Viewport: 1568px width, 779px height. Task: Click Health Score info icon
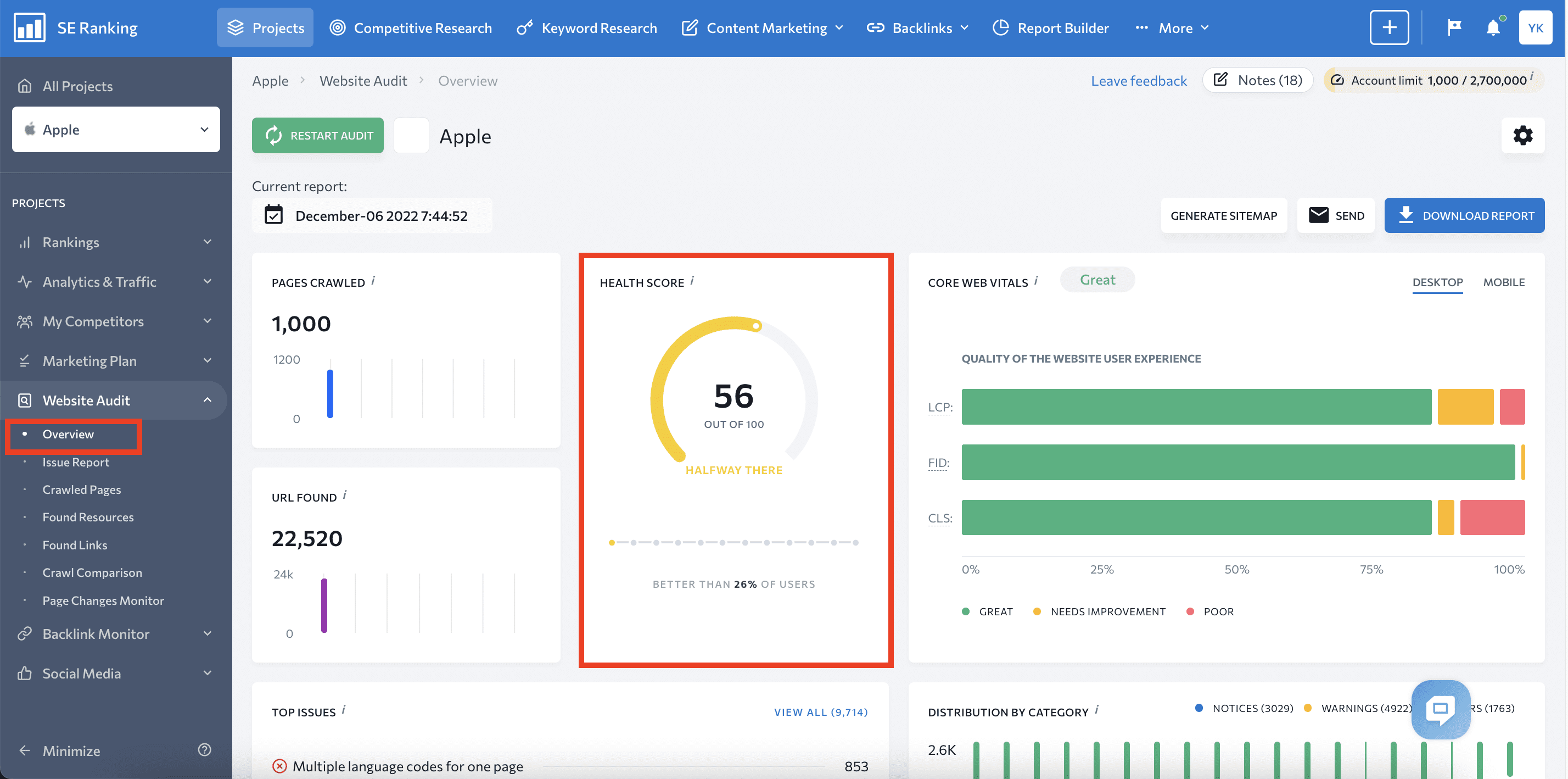tap(692, 280)
